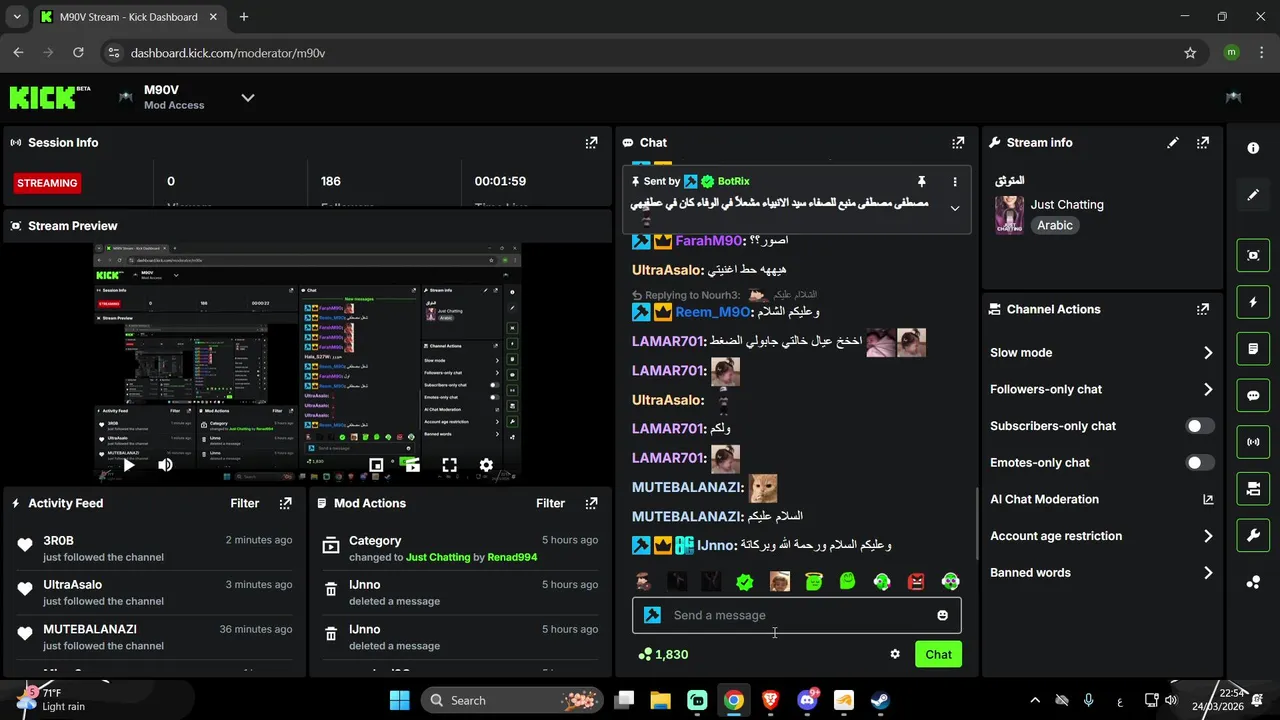Screen dimensions: 1280x720
Task: Enable Subscribers-only chat toggle
Action: [x=1200, y=426]
